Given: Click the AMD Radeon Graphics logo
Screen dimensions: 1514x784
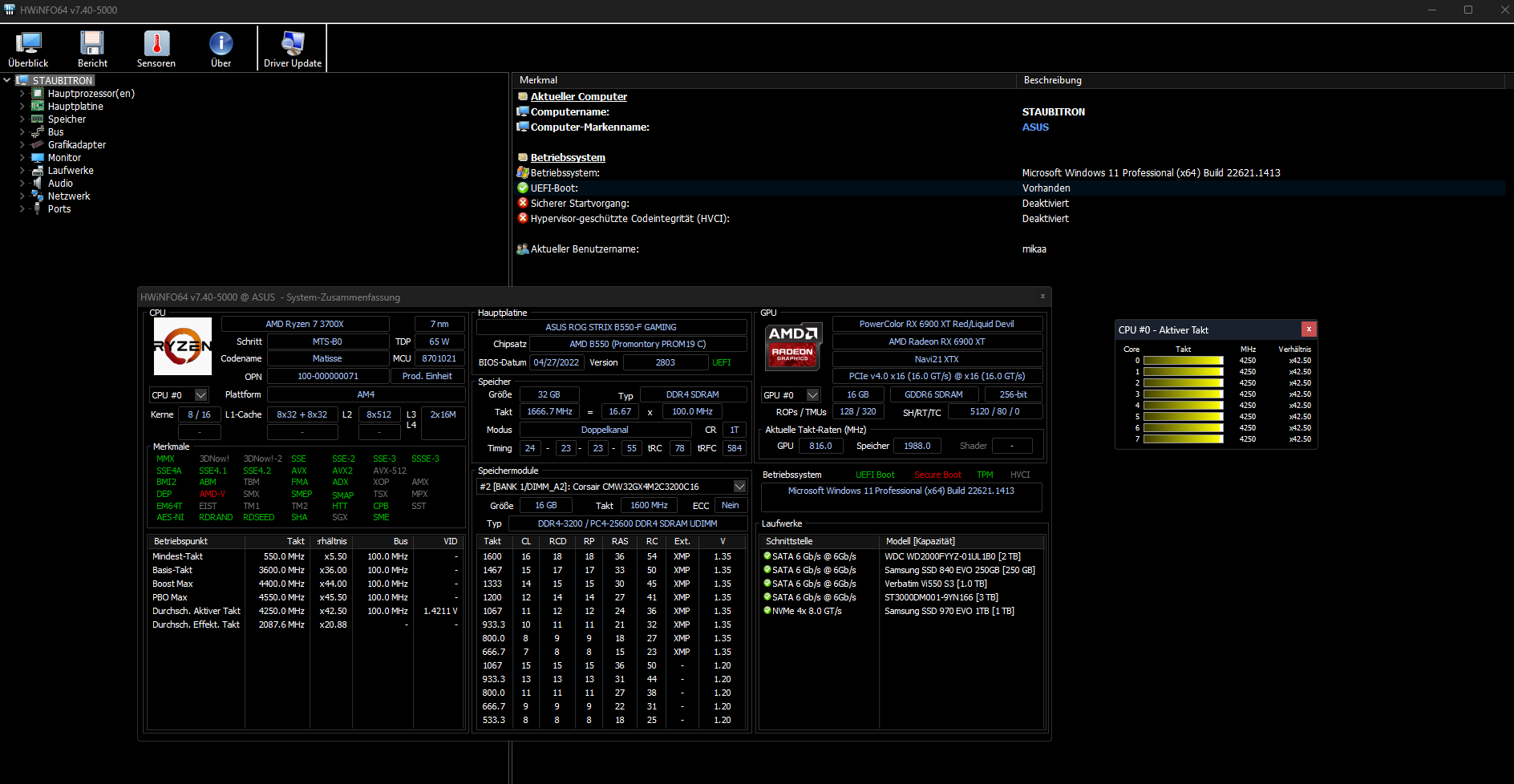Looking at the screenshot, I should tap(792, 346).
